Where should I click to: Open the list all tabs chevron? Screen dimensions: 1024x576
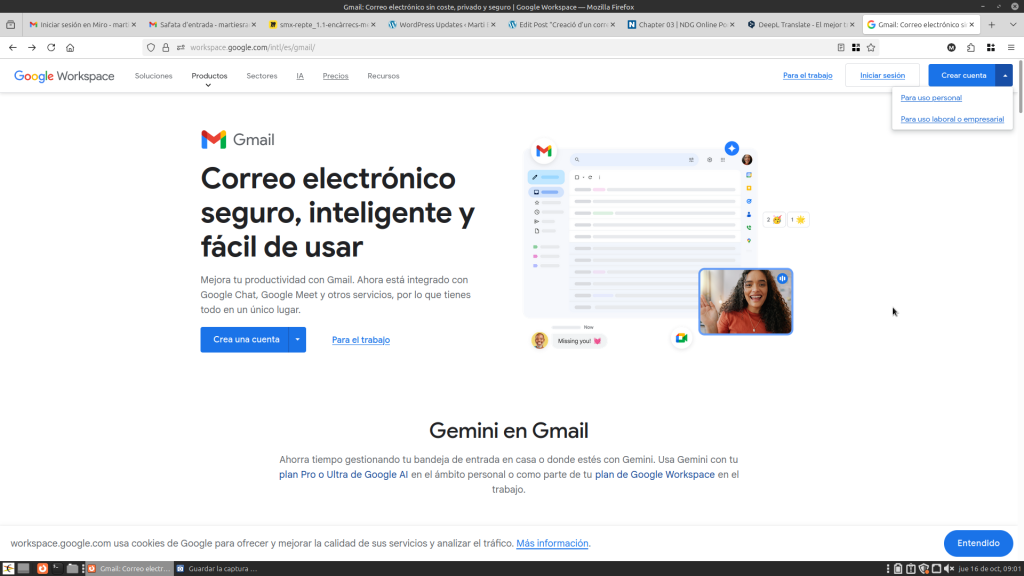point(1010,24)
